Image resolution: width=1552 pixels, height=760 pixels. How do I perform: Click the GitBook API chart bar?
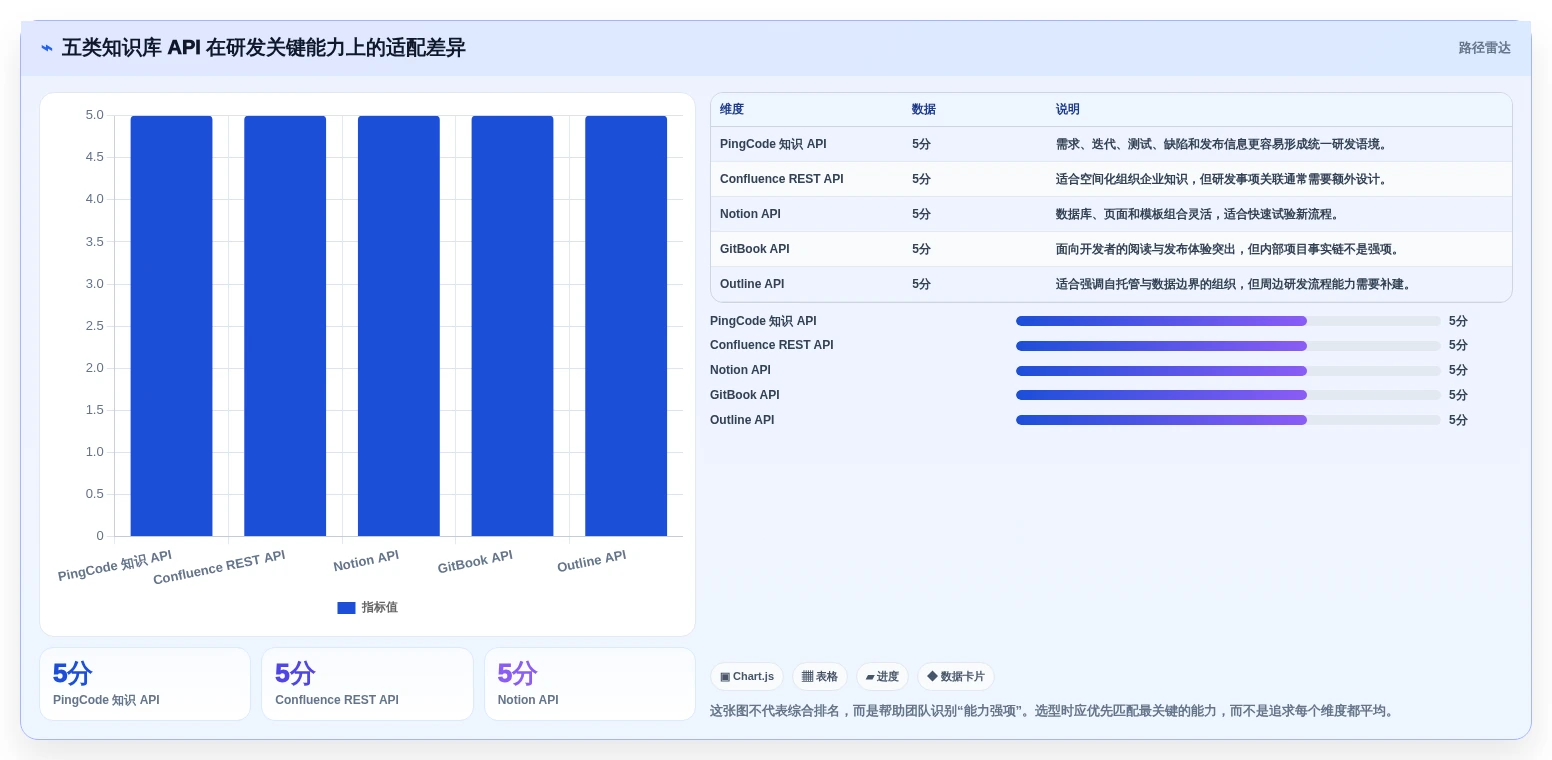[x=512, y=326]
